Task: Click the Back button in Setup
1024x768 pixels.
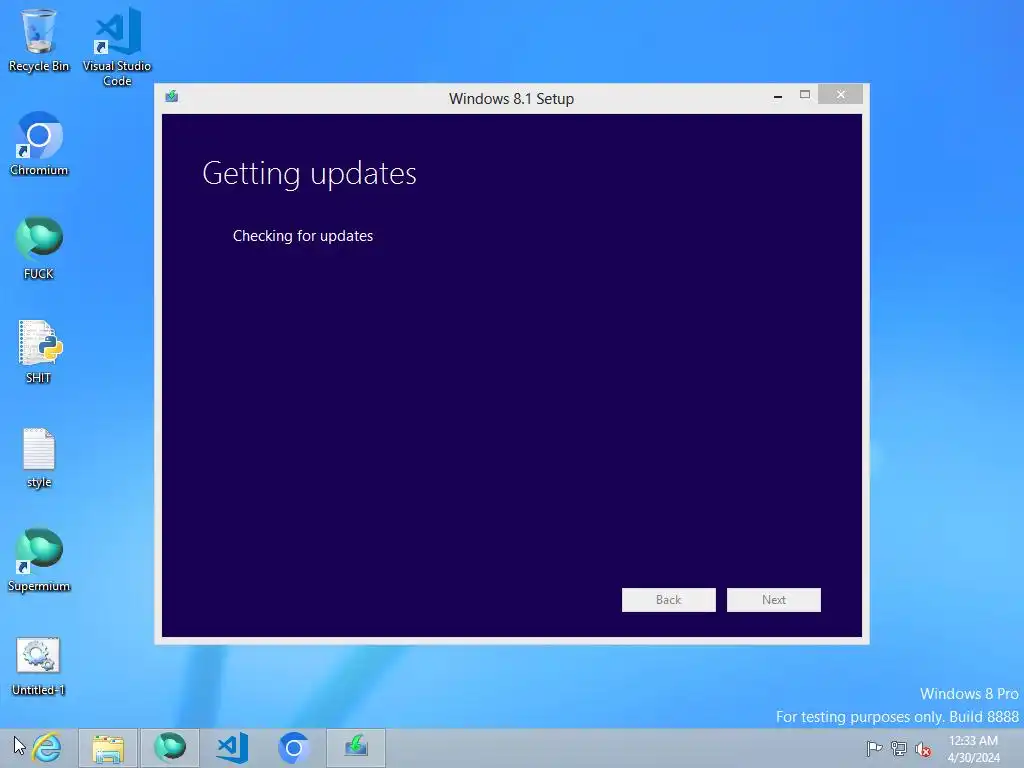Action: click(x=669, y=600)
